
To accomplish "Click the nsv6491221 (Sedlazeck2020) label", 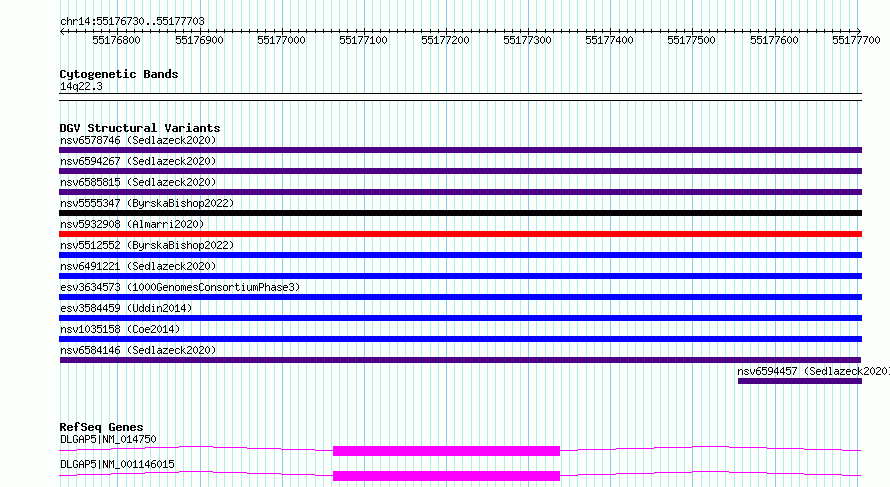I will pyautogui.click(x=138, y=266).
